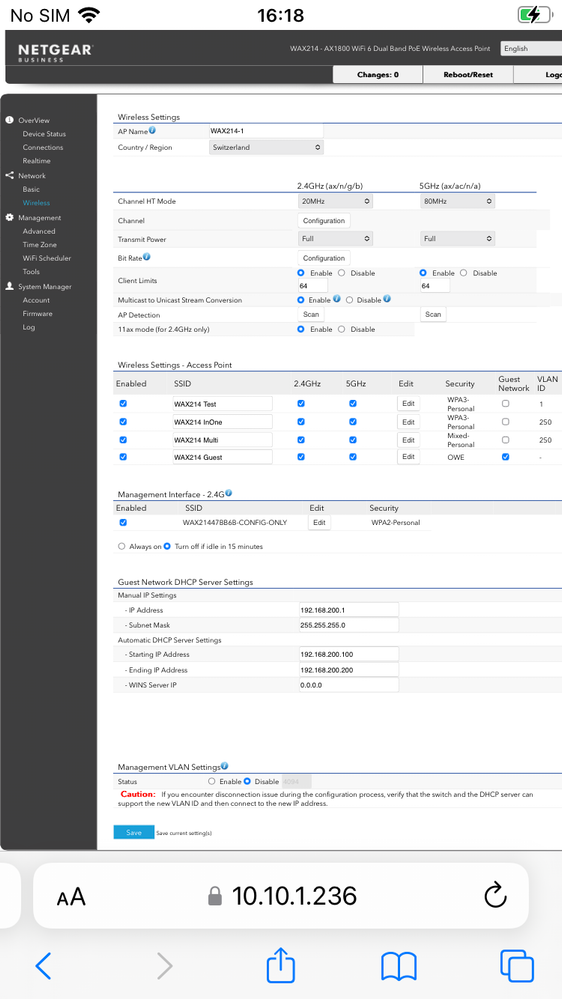The image size is (562, 999).
Task: Click info icon beside Bit Rate
Action: (x=147, y=257)
